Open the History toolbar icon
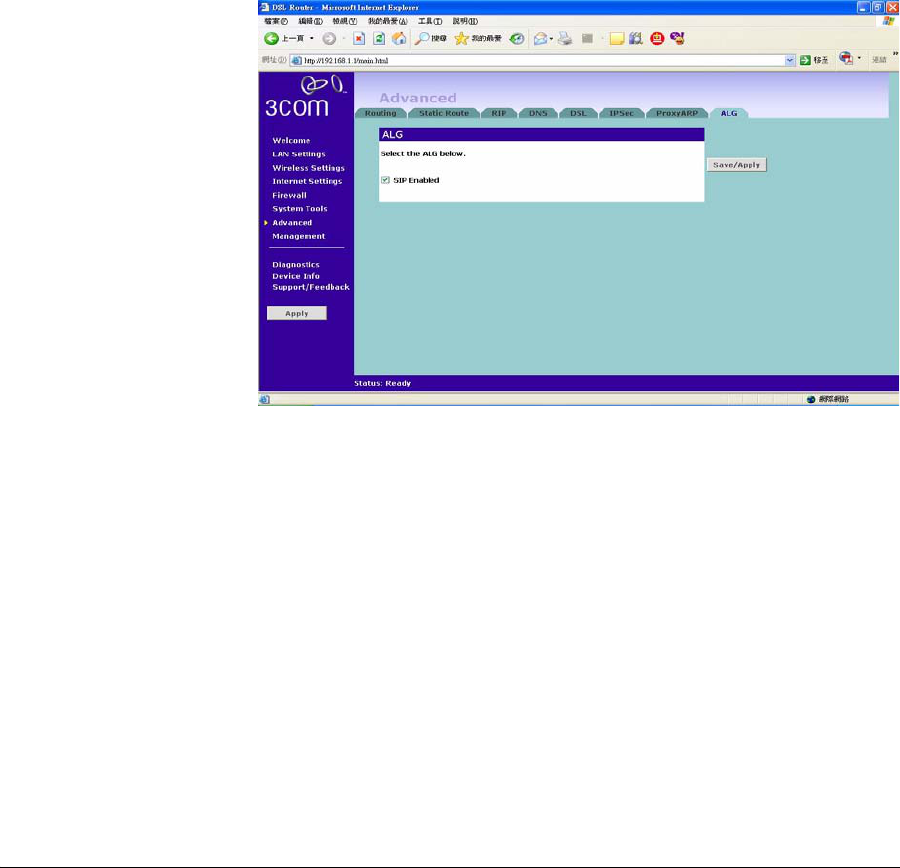This screenshot has width=900, height=868. 517,38
